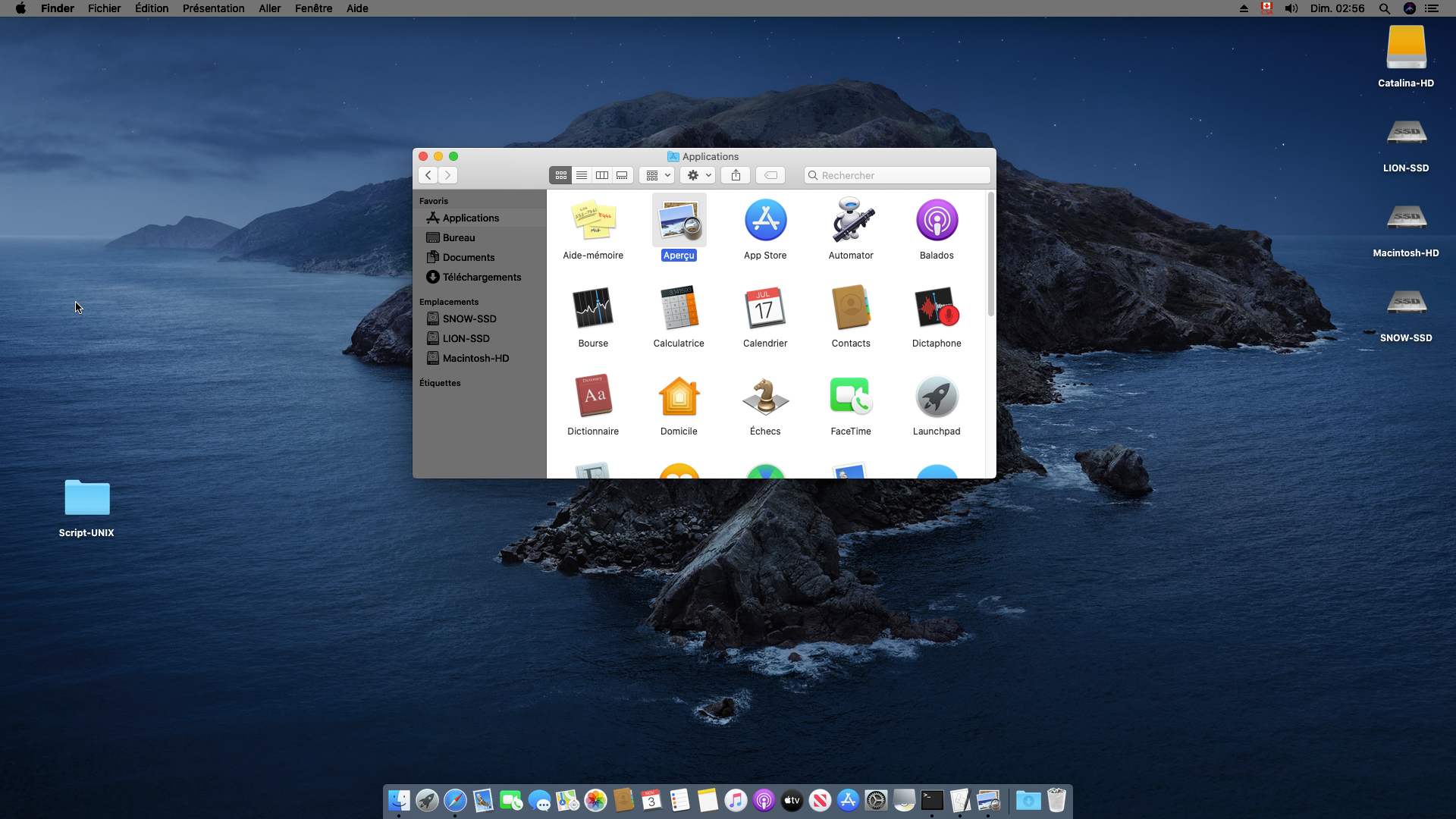Select the Dictionnaire app icon
Screen dimensions: 1456x819
point(593,396)
